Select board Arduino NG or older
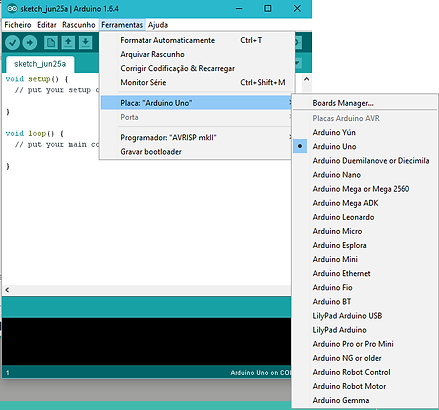The width and height of the screenshot is (439, 410). point(365,358)
